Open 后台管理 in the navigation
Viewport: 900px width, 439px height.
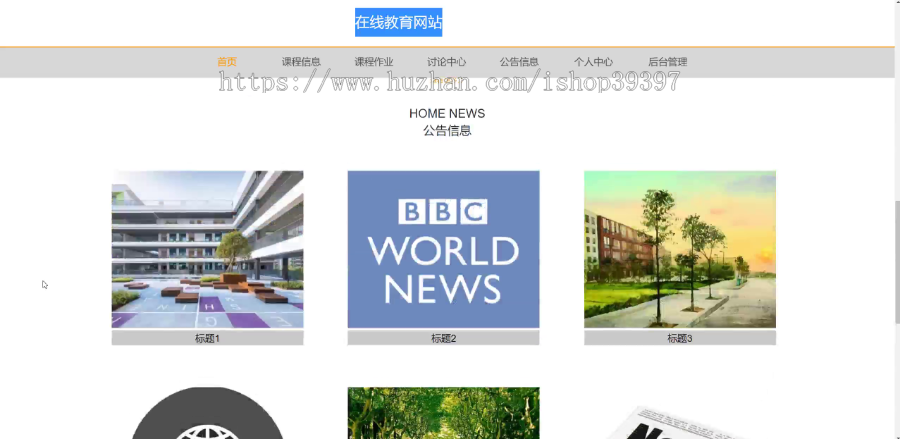(x=668, y=62)
